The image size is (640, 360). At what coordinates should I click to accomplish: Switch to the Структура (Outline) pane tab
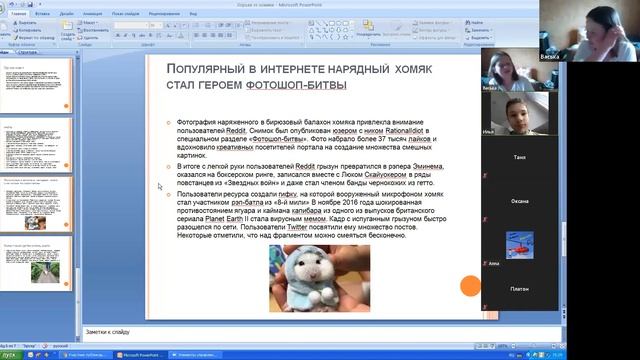[28, 52]
